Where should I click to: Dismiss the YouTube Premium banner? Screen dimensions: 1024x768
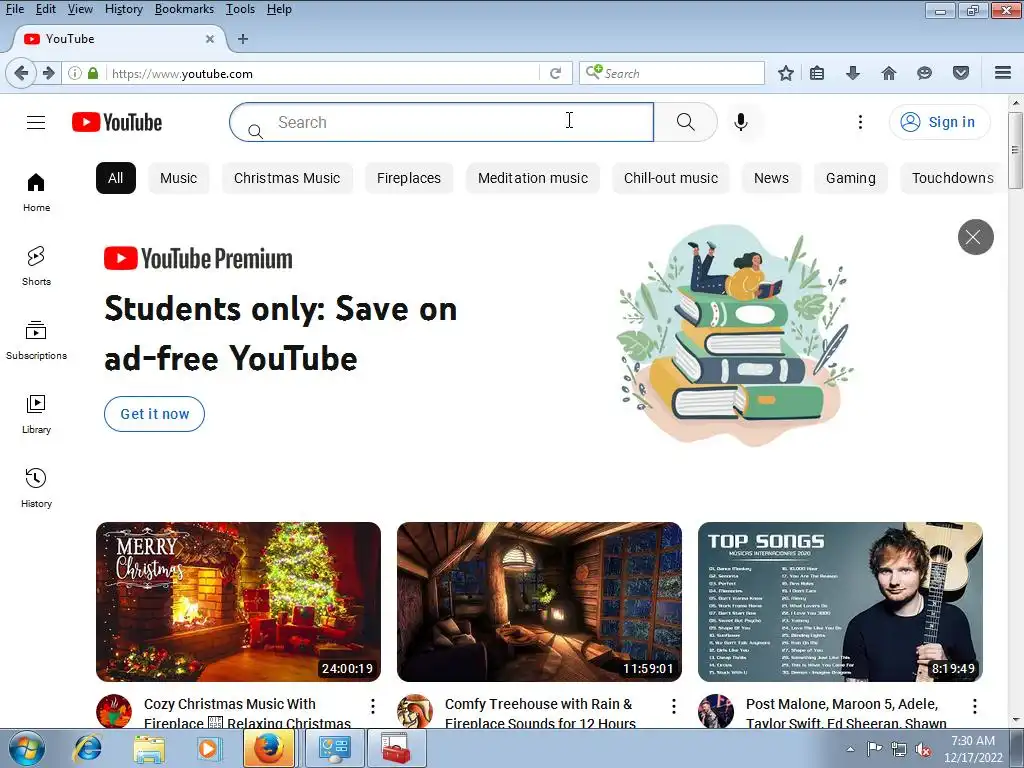pyautogui.click(x=976, y=237)
